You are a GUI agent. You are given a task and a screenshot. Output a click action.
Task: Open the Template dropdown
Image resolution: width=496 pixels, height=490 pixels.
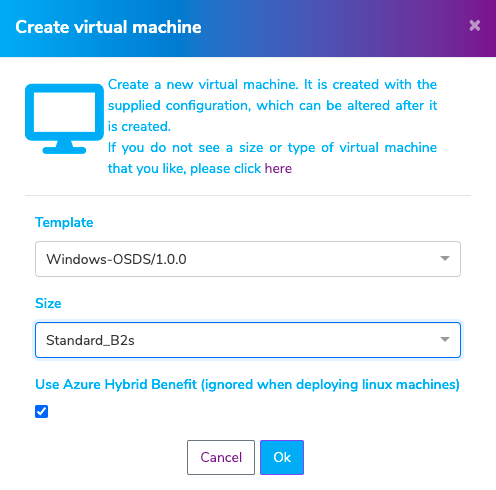tap(248, 259)
